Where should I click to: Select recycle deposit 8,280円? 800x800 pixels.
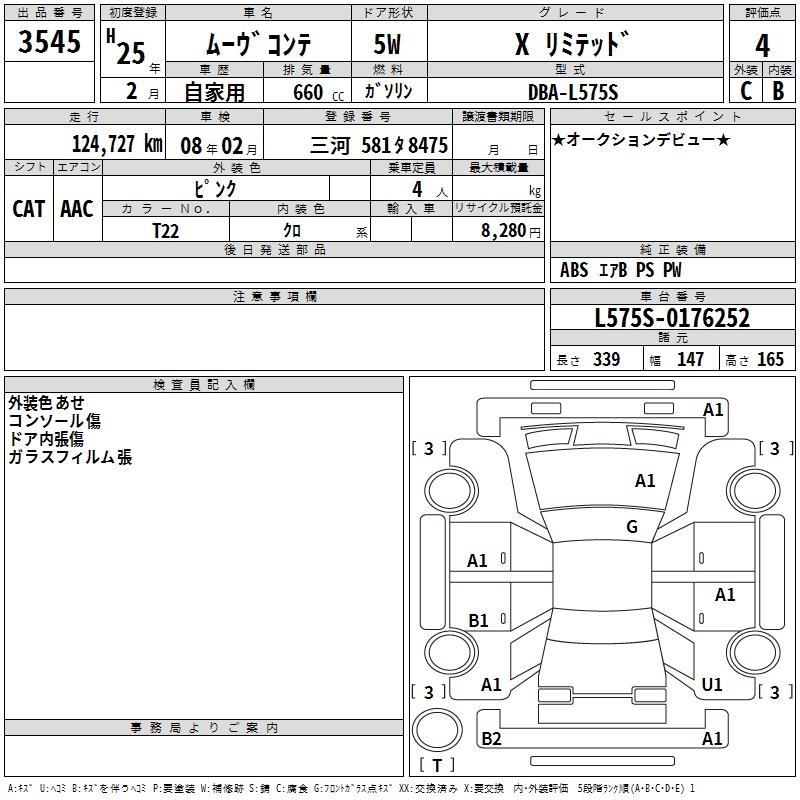click(x=511, y=231)
